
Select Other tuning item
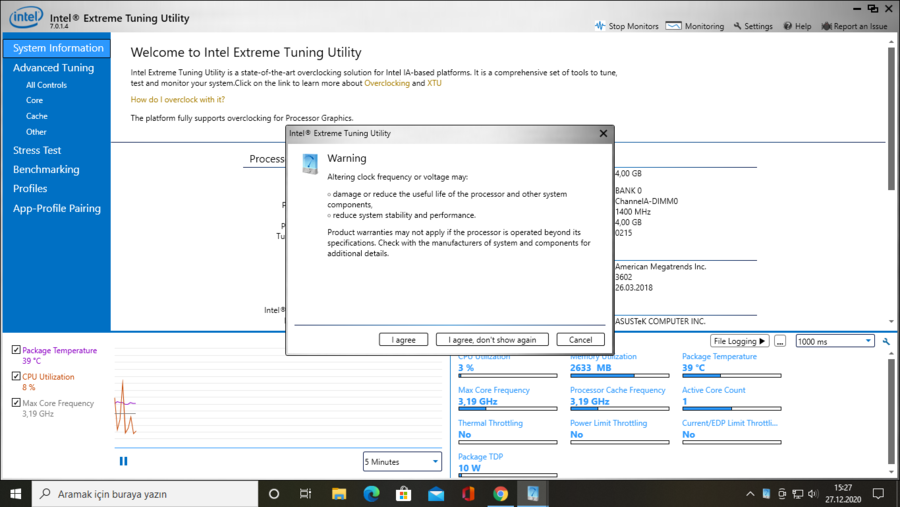pos(36,132)
